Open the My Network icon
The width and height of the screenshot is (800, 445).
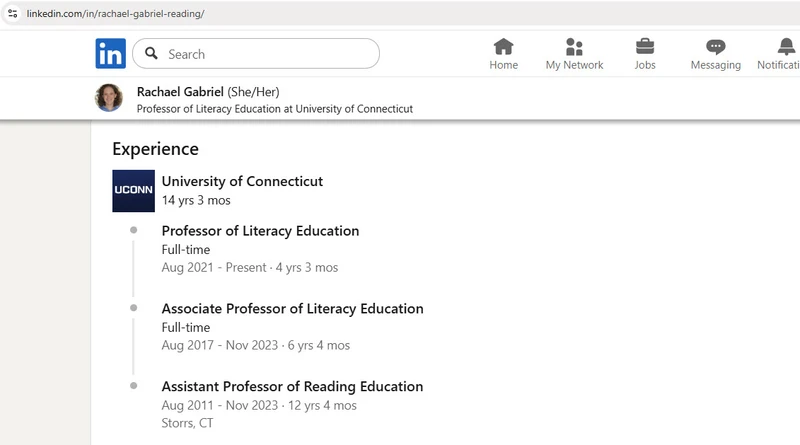pos(574,46)
